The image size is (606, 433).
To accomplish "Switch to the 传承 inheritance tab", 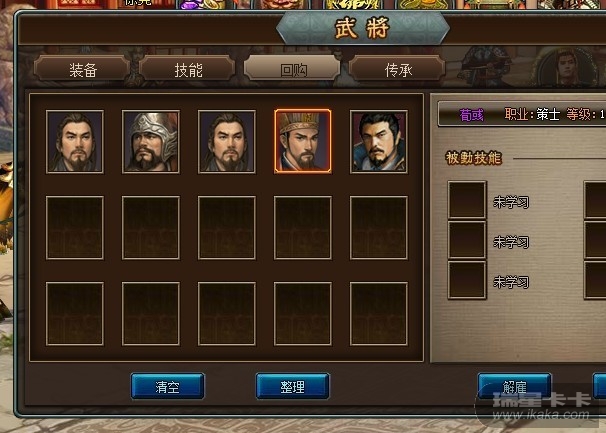I will point(397,69).
